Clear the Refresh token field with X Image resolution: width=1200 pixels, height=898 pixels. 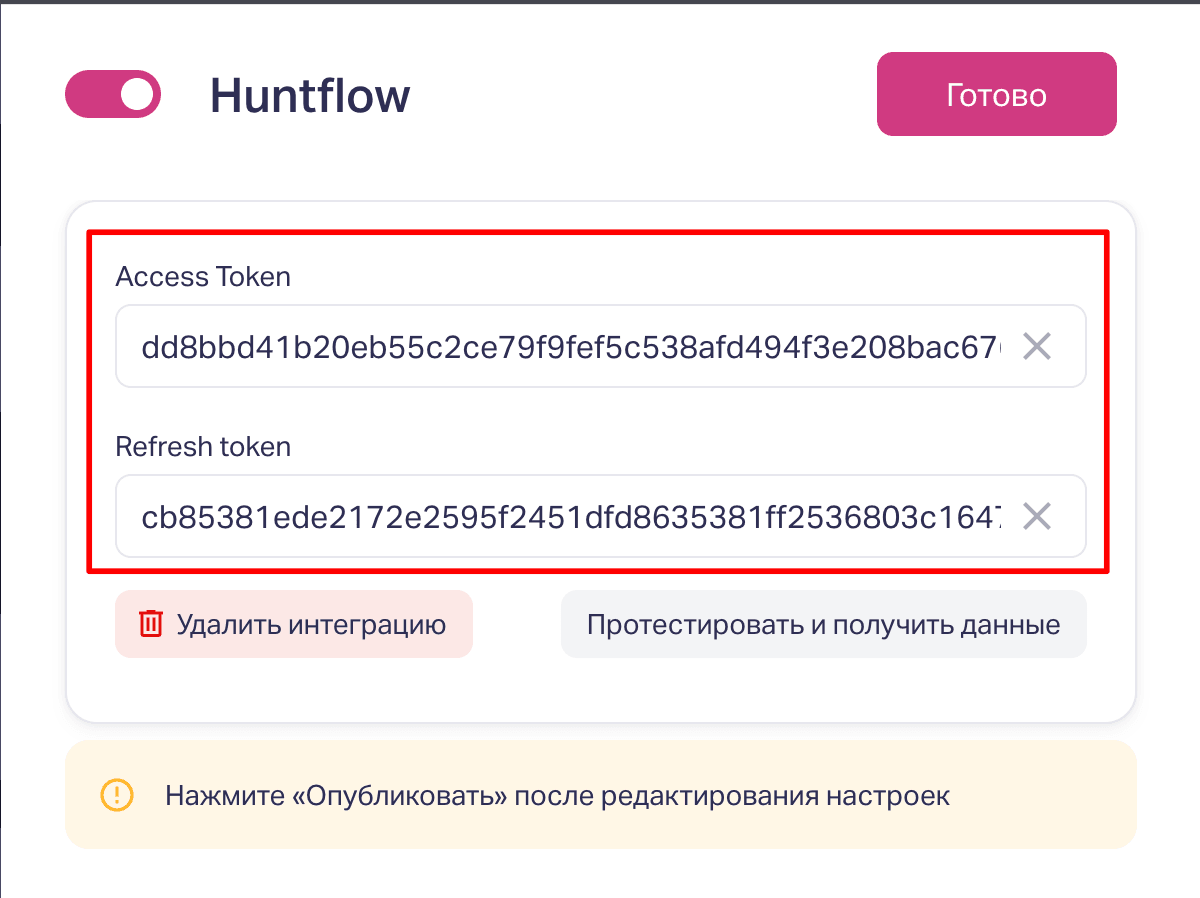[x=1037, y=517]
